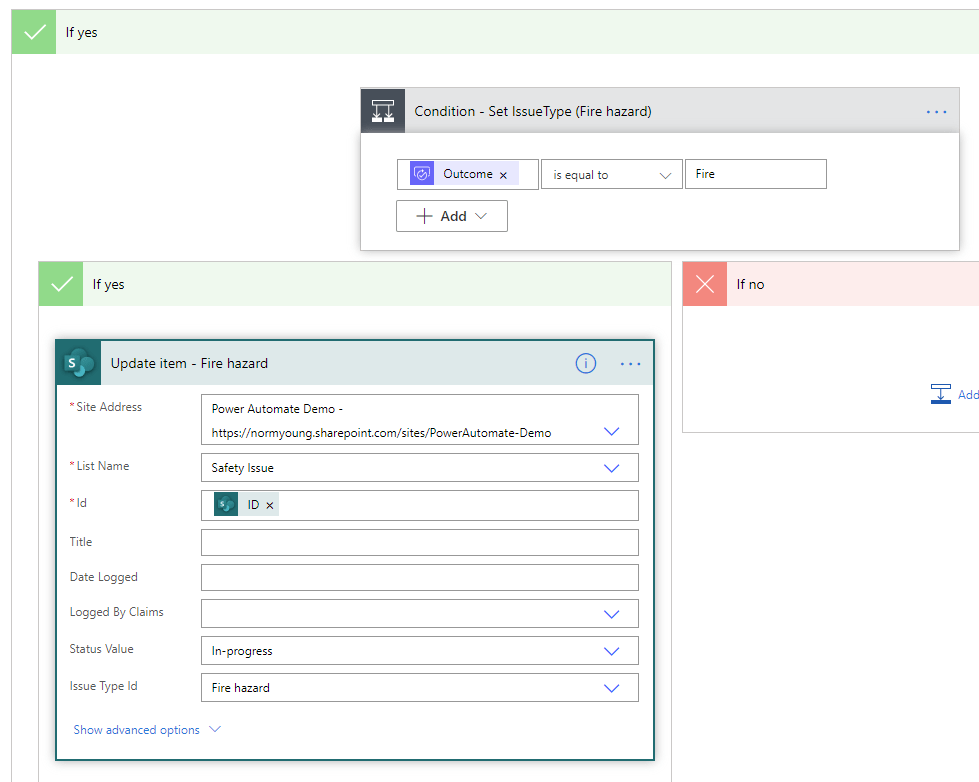The height and width of the screenshot is (782, 979).
Task: Open the 'is equal to' operator dropdown
Action: point(611,175)
